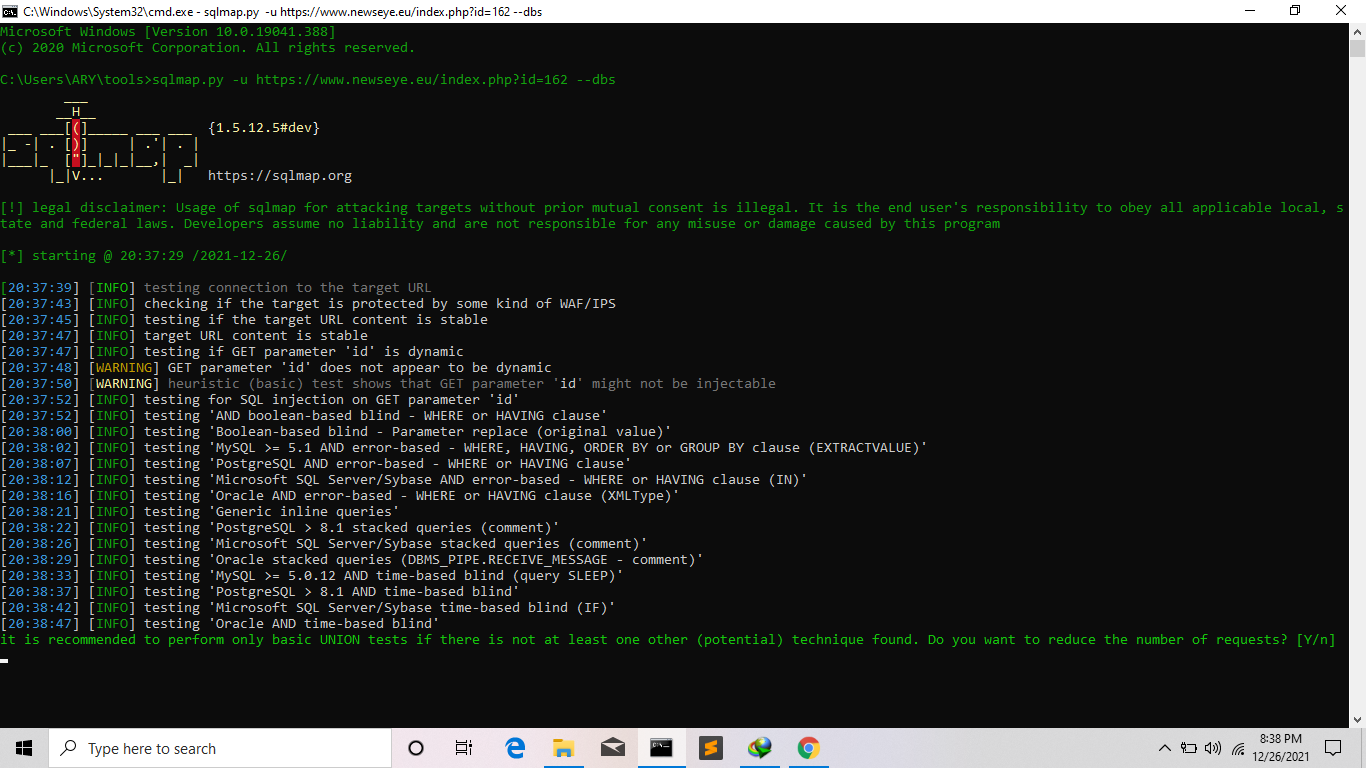Click 'Oracle AND time-based blind' line
The width and height of the screenshot is (1366, 768).
coord(220,624)
